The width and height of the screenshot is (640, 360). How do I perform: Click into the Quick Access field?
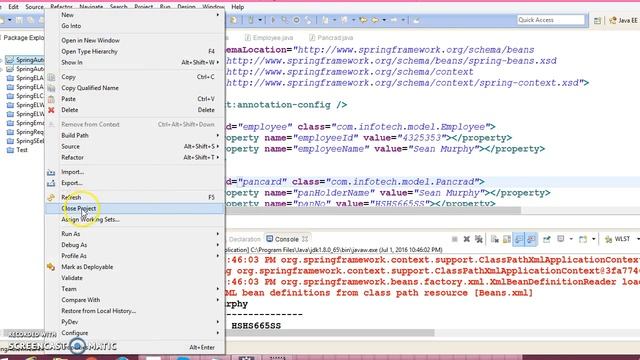pos(551,20)
